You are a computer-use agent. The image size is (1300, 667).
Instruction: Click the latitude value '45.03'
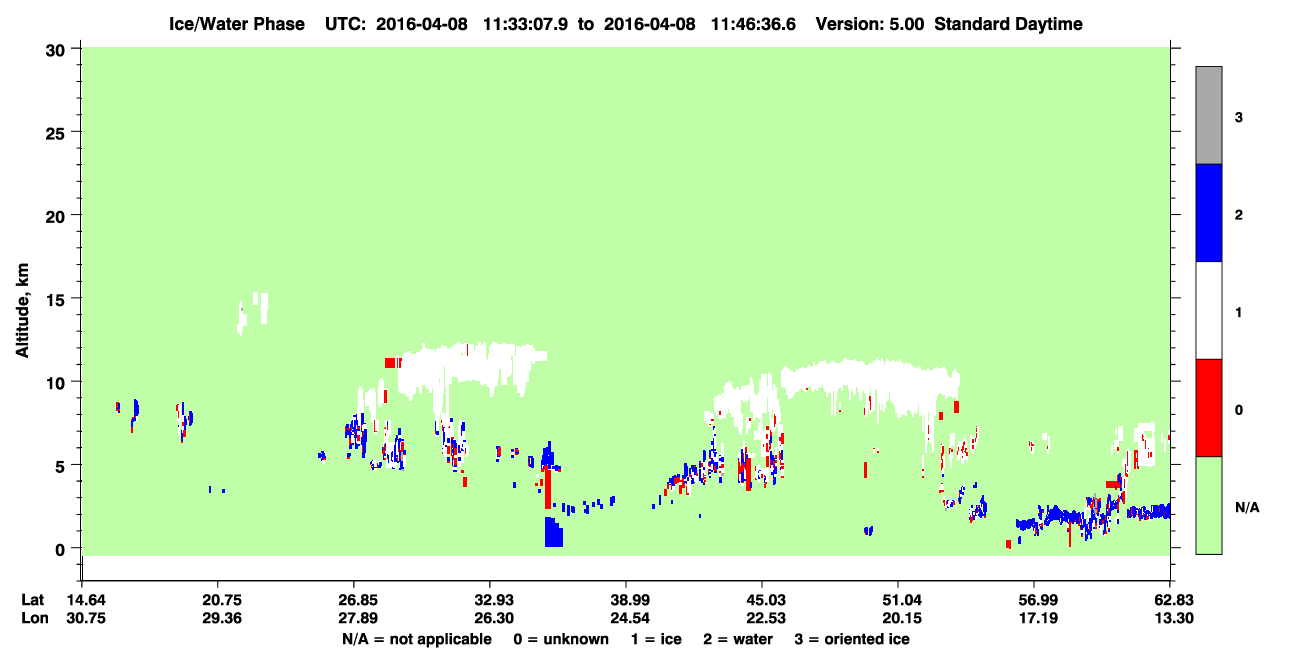pyautogui.click(x=762, y=599)
